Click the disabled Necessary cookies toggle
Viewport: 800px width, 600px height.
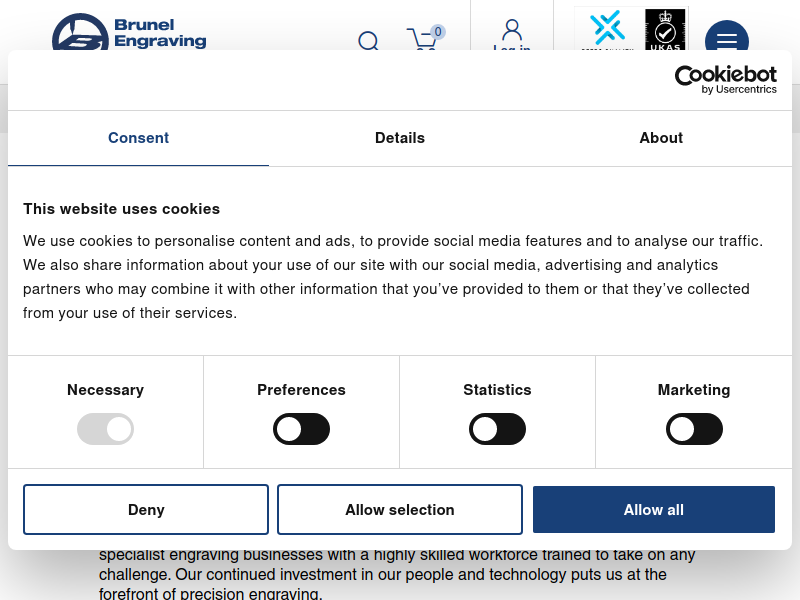coord(105,429)
